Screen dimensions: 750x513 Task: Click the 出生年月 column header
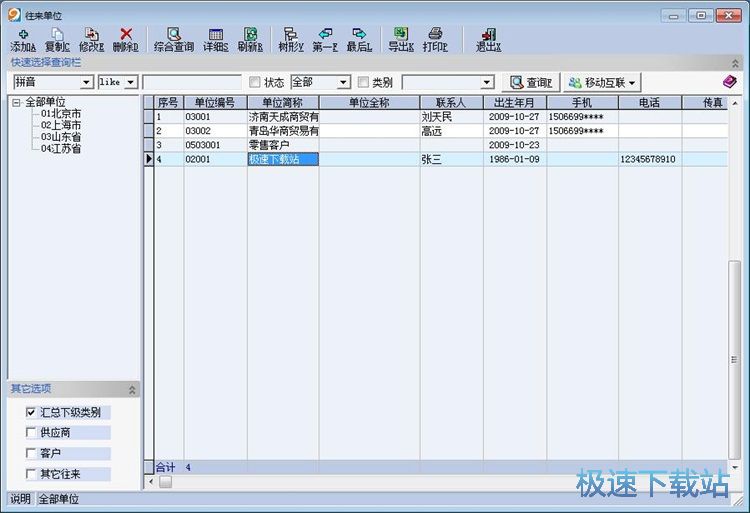tap(515, 103)
